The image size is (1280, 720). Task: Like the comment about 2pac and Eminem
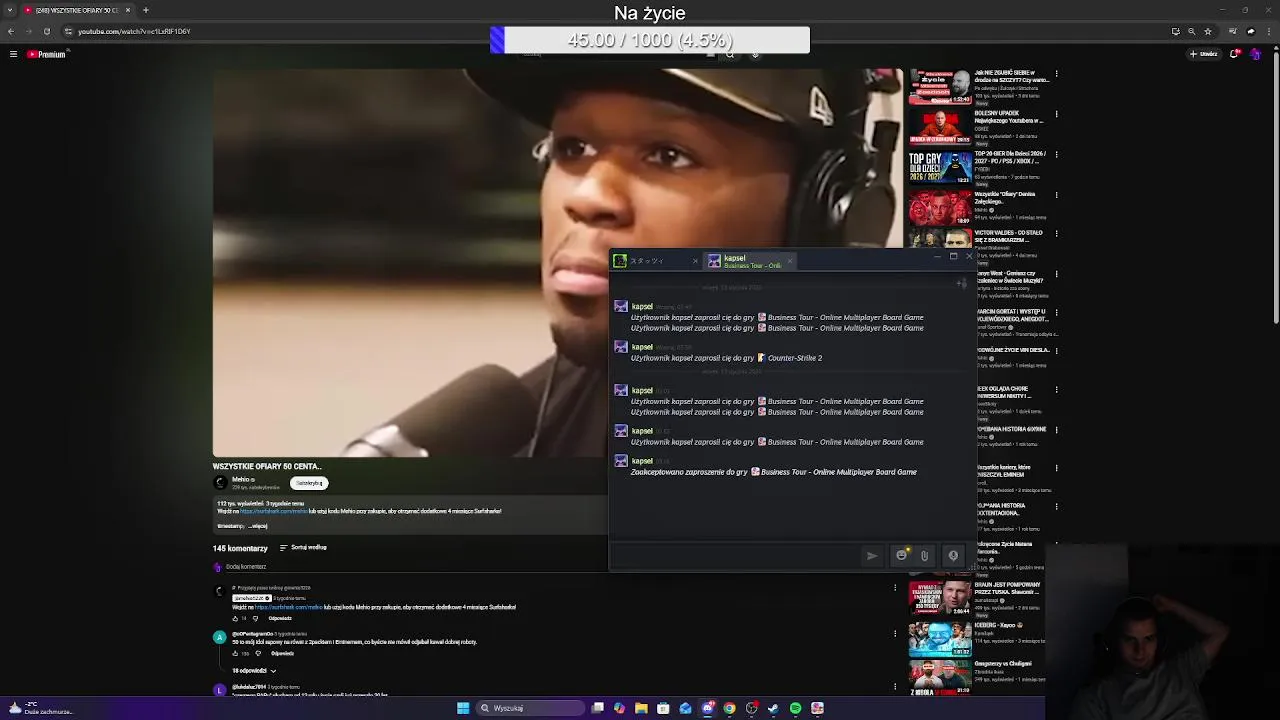click(236, 653)
